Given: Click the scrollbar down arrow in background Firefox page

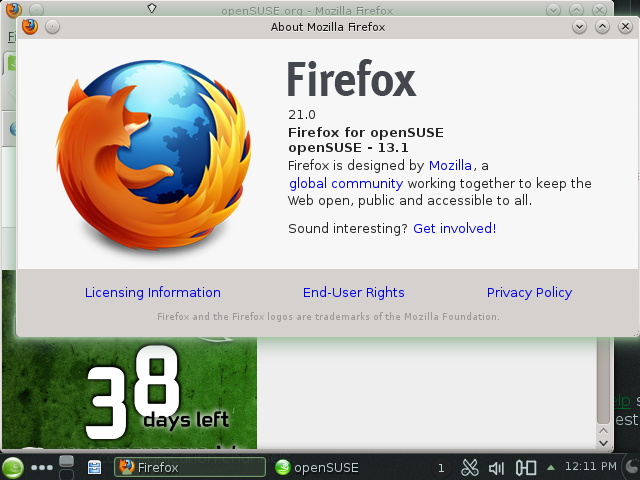Looking at the screenshot, I should pyautogui.click(x=604, y=443).
